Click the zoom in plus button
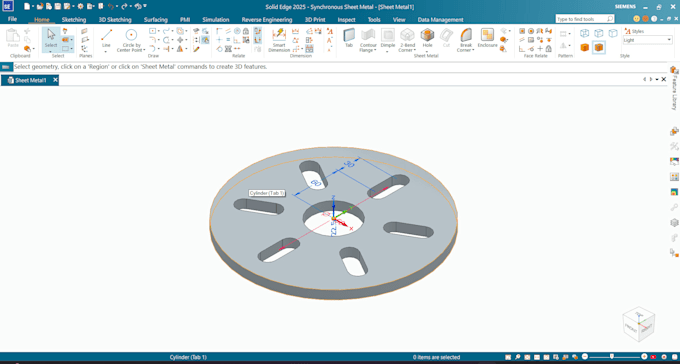This screenshot has height=364, width=680. coord(644,356)
